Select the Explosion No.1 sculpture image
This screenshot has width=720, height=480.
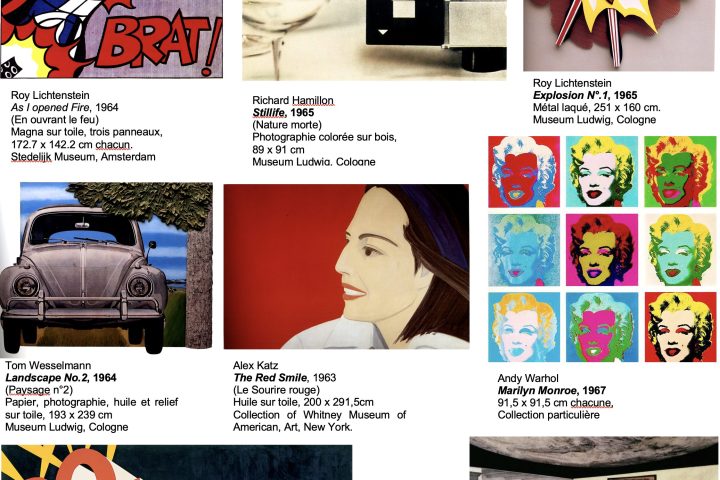(619, 35)
